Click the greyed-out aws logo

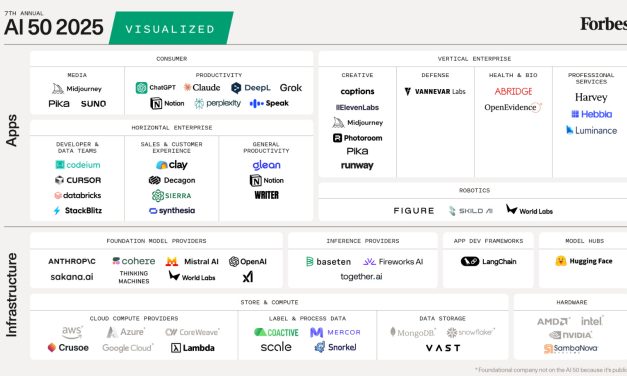72,332
